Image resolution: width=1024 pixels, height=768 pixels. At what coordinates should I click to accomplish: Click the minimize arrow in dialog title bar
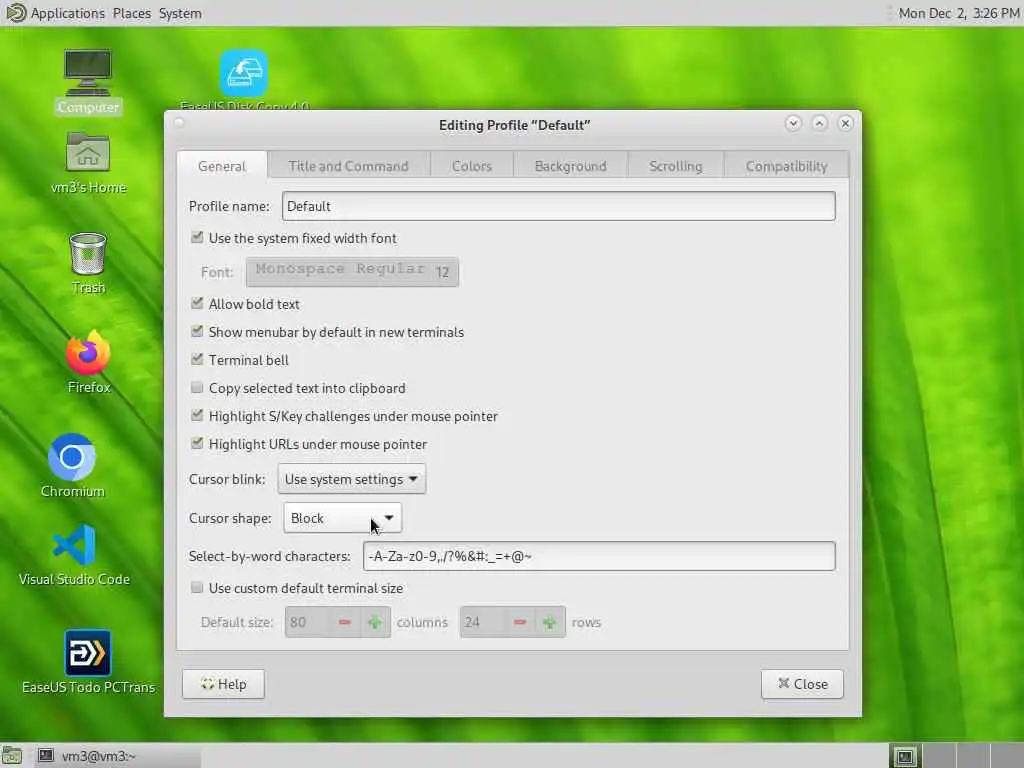point(793,123)
